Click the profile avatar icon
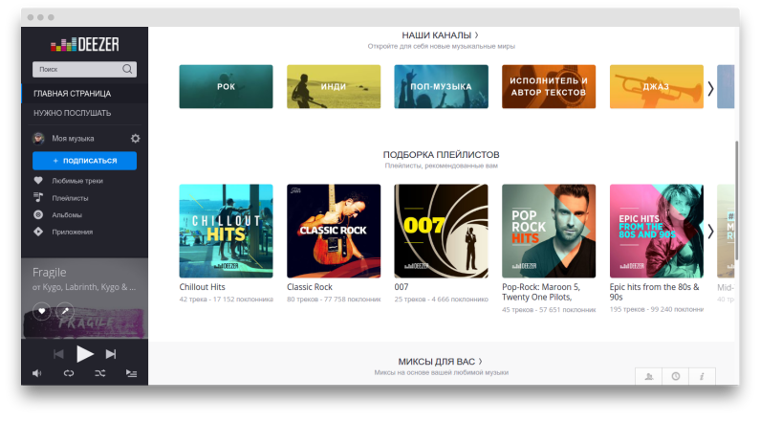Image resolution: width=760 pixels, height=422 pixels. coord(38,139)
